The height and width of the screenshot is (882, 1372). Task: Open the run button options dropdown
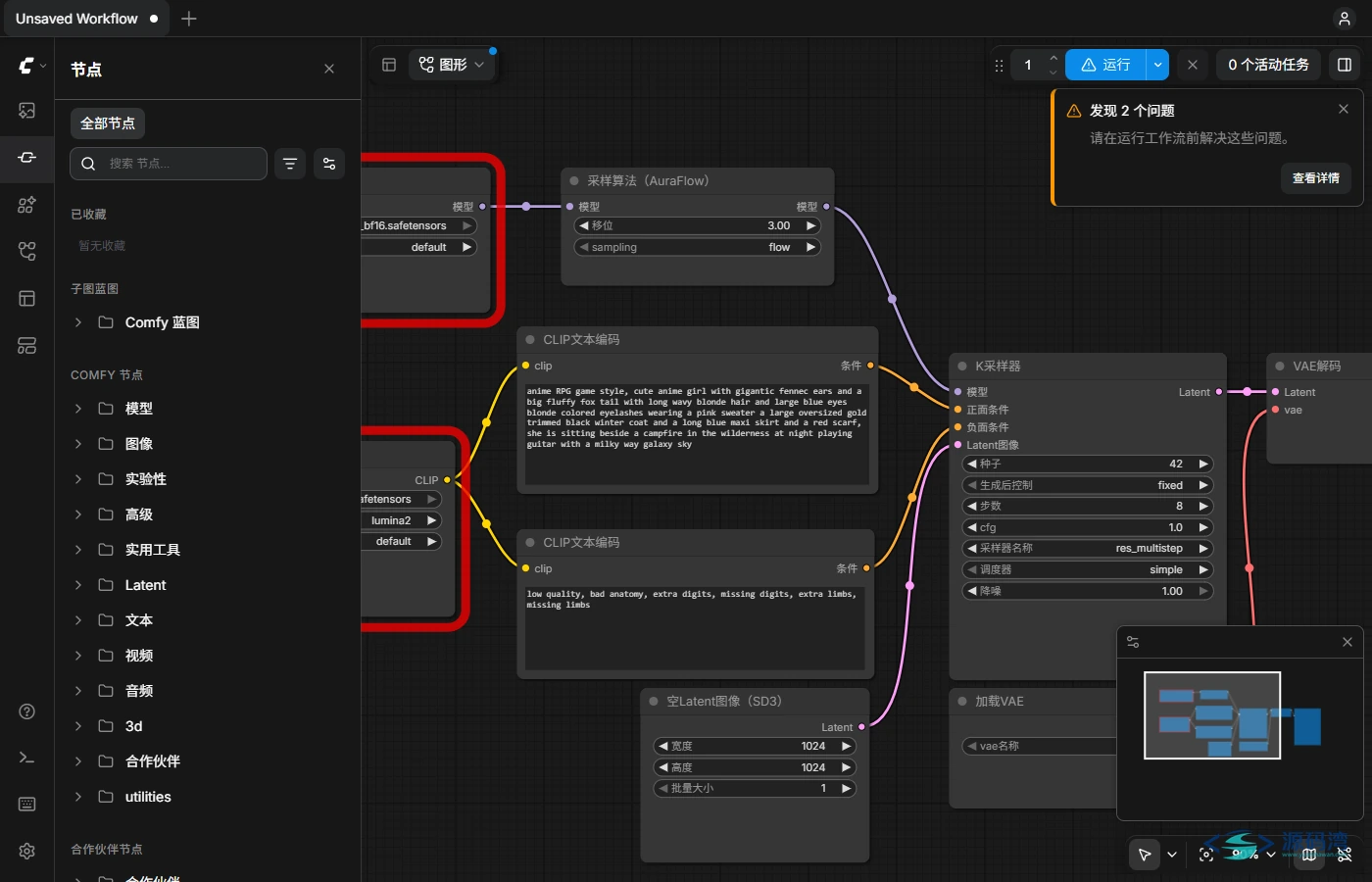click(x=1157, y=65)
